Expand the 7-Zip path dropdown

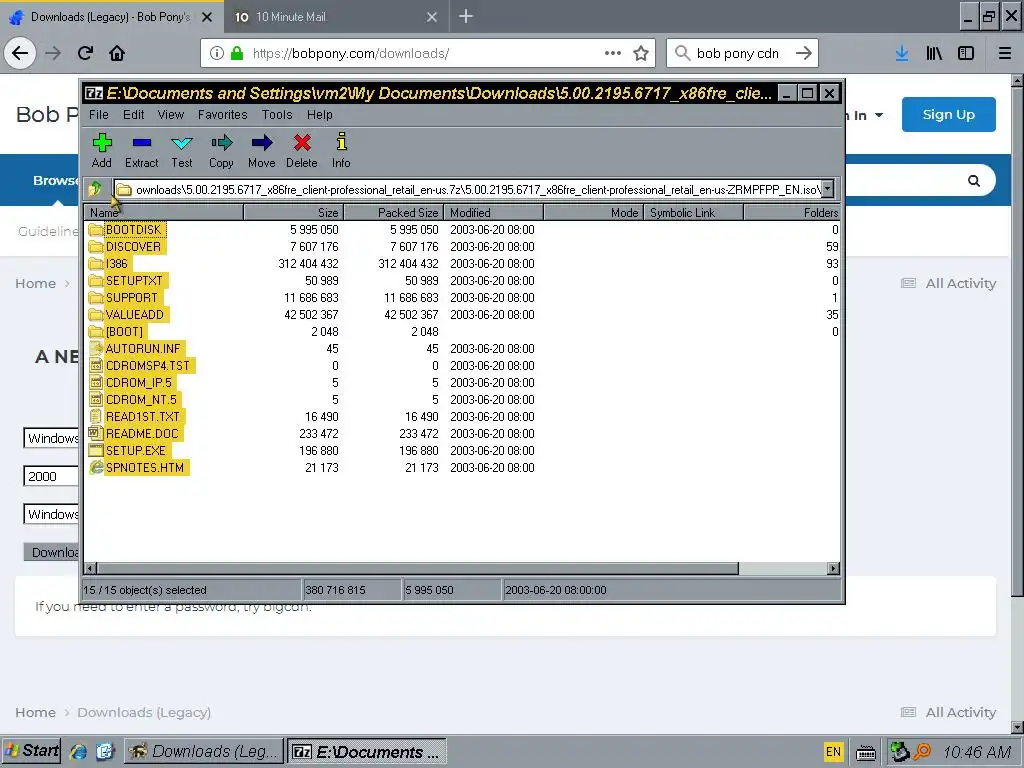click(827, 189)
